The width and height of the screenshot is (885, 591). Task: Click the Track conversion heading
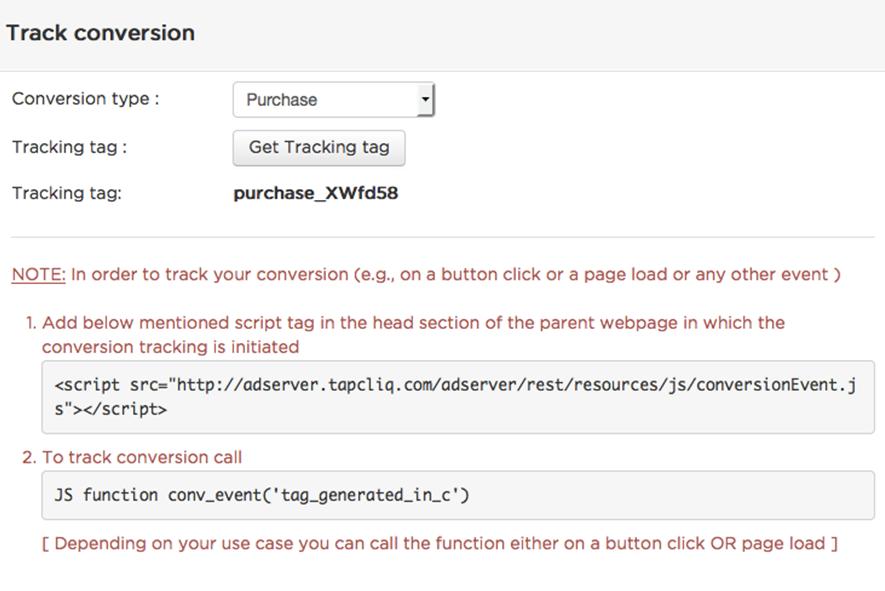point(100,33)
